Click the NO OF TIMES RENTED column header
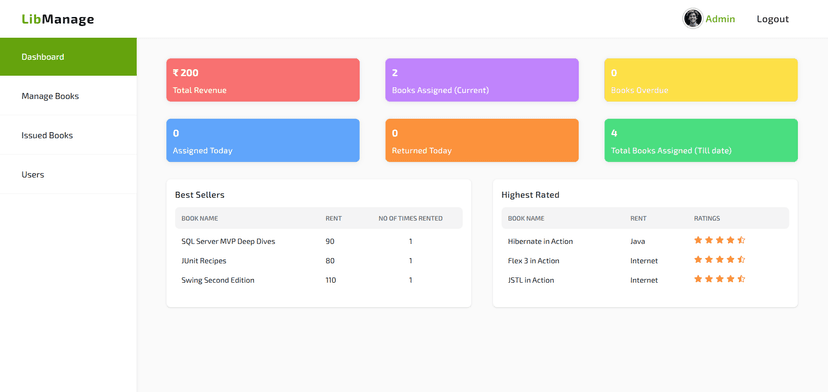This screenshot has width=828, height=392. tap(410, 218)
